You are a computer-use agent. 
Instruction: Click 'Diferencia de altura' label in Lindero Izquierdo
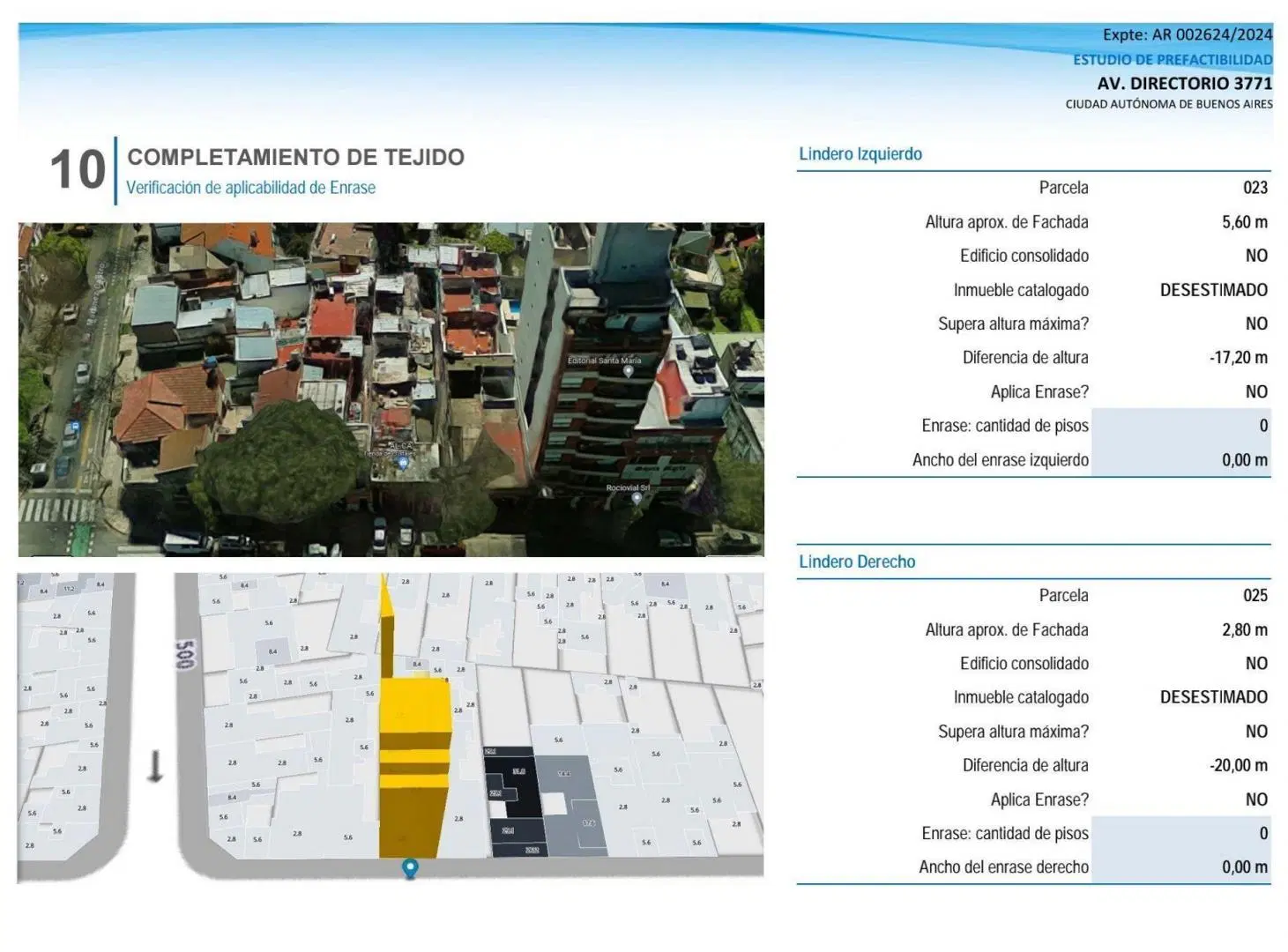[x=1025, y=358]
